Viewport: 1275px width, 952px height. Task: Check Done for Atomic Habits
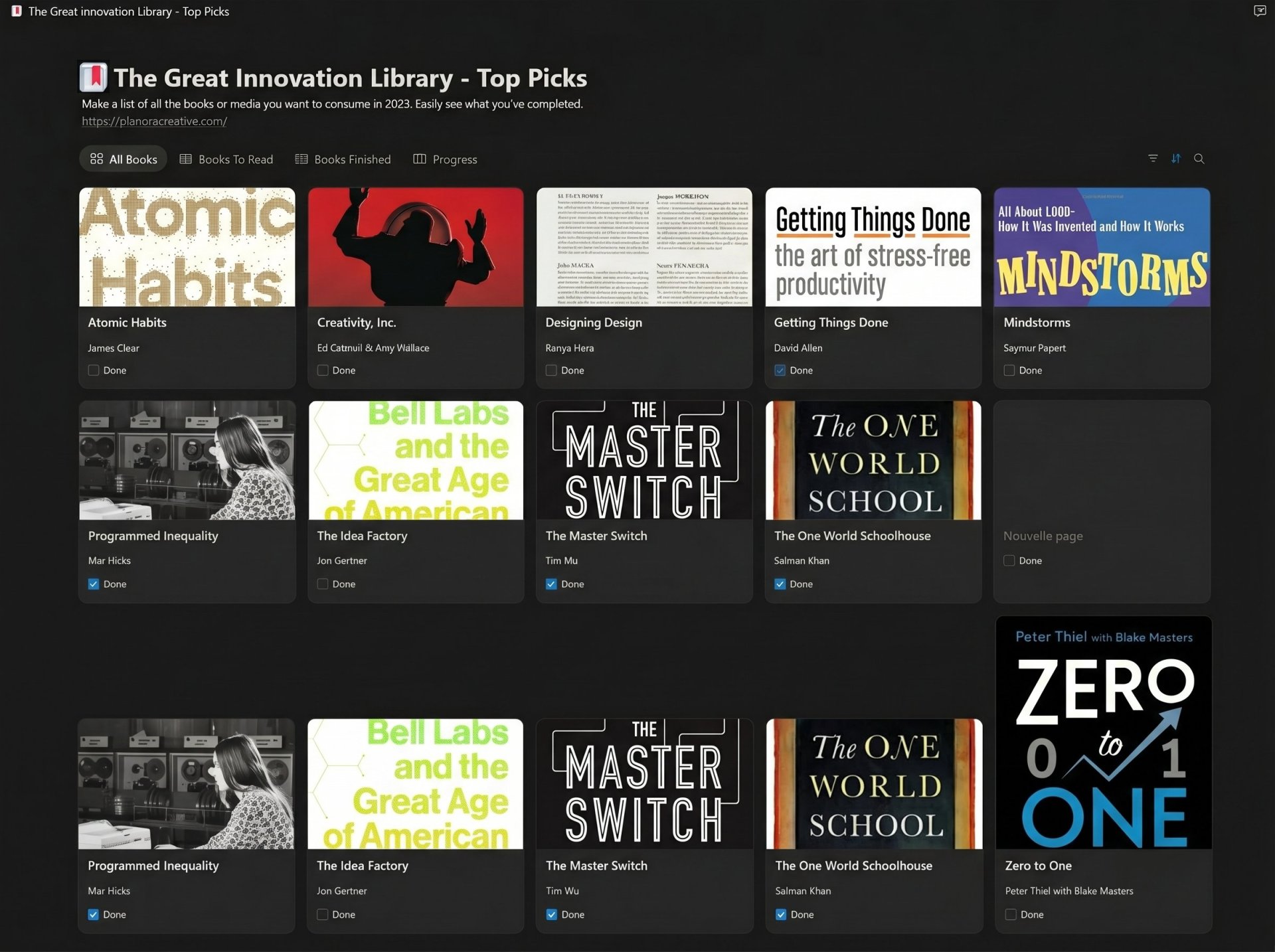click(x=94, y=370)
